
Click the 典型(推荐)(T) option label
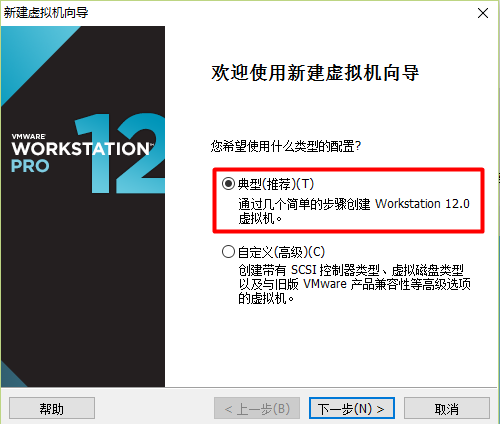(276, 184)
